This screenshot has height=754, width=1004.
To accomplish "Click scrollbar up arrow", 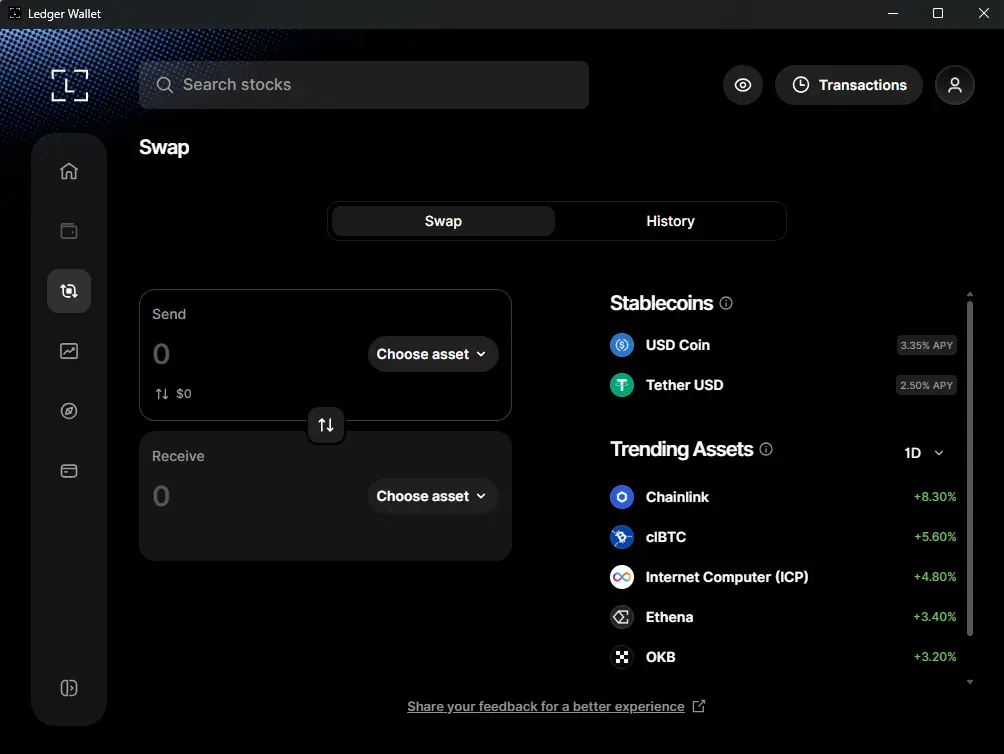I will [x=970, y=294].
